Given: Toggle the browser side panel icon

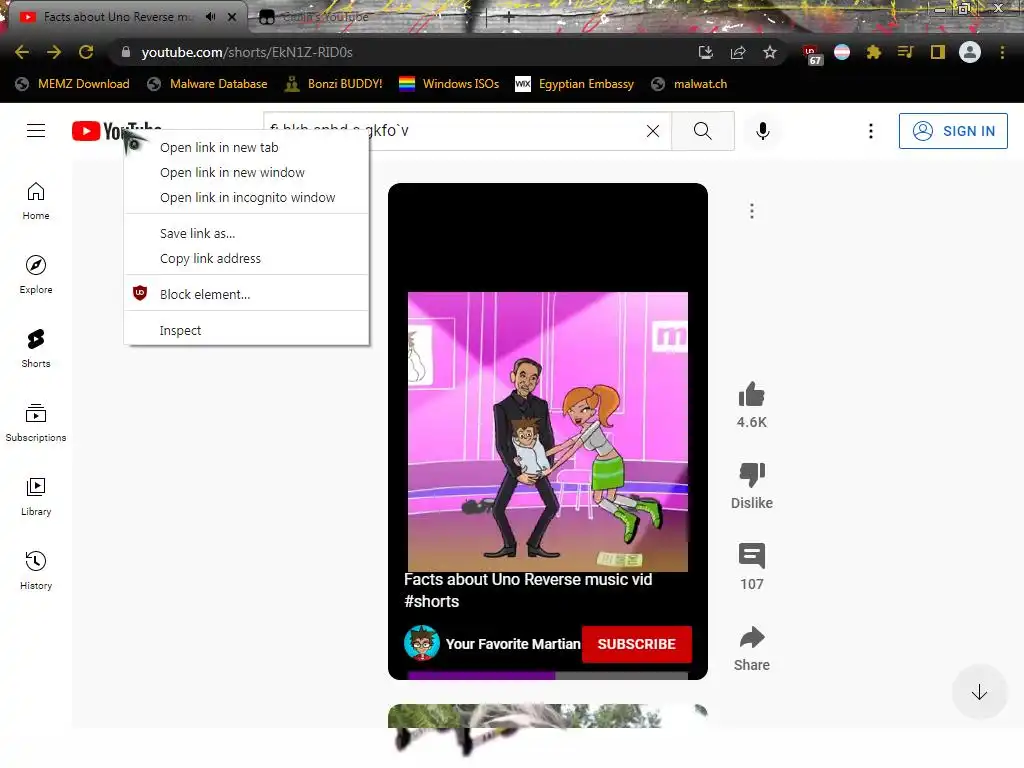Looking at the screenshot, I should (x=937, y=52).
